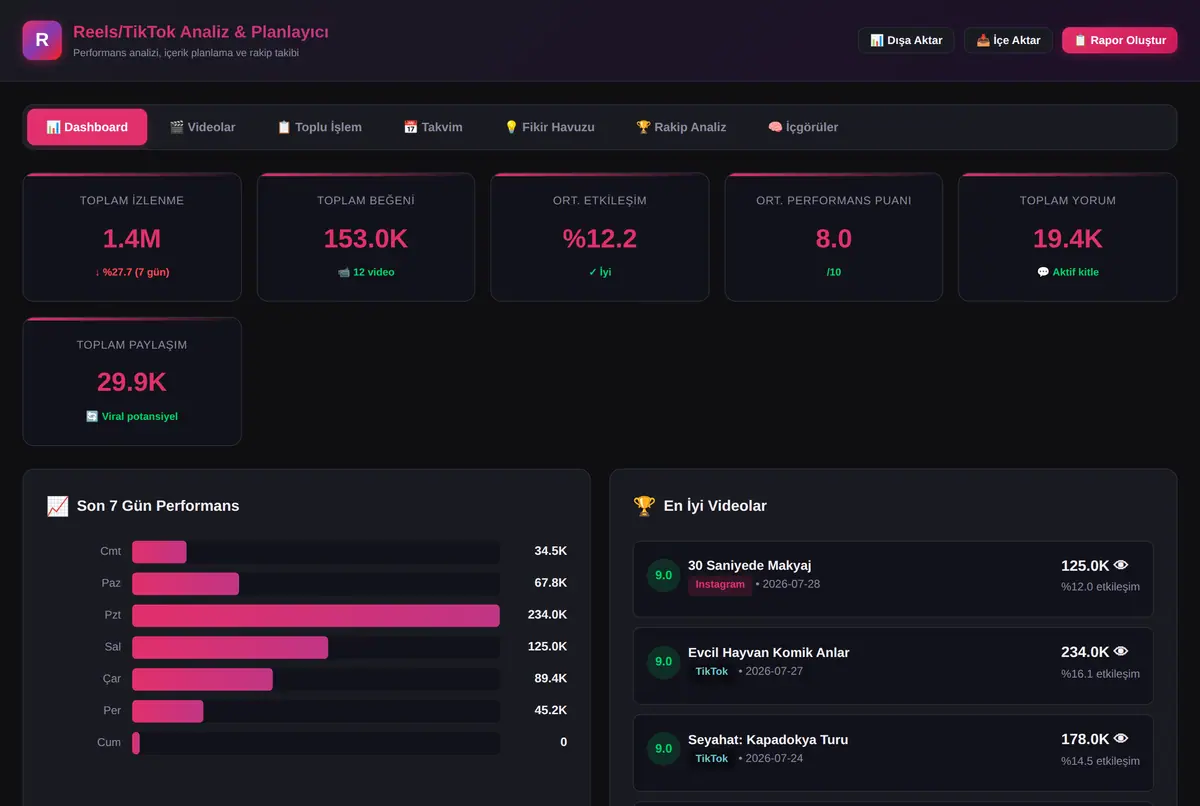Click the chart icon beside Son 7 Gün Performans
The image size is (1200, 806).
pos(57,506)
